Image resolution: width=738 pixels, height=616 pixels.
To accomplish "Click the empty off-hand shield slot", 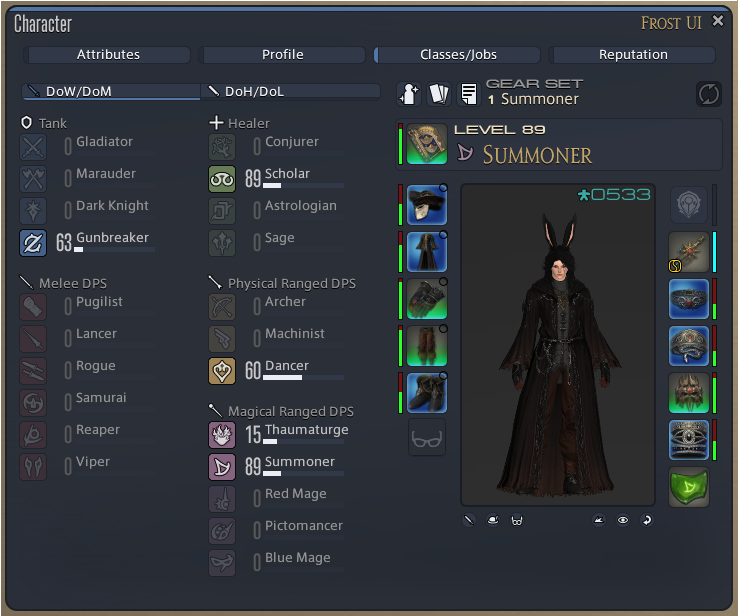I will 689,205.
